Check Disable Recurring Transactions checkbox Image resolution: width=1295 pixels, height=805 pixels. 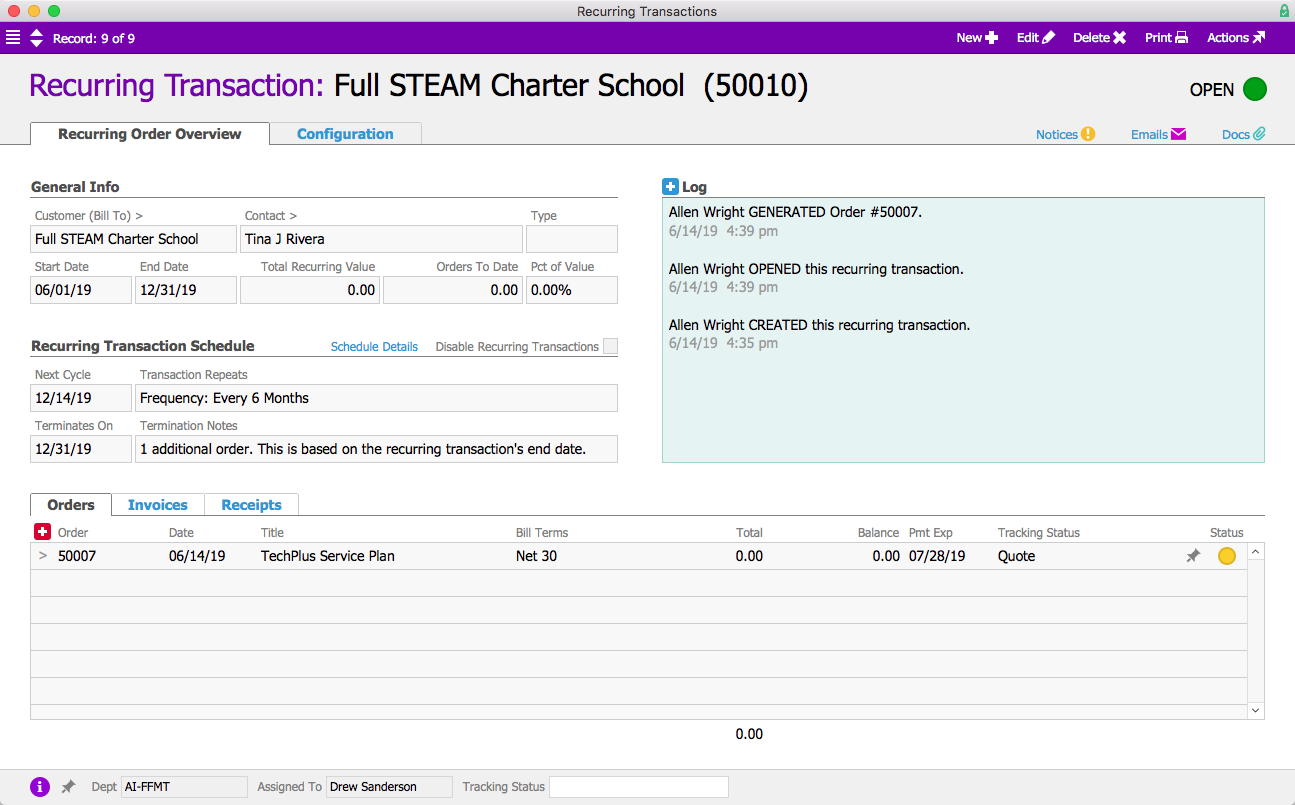[610, 346]
